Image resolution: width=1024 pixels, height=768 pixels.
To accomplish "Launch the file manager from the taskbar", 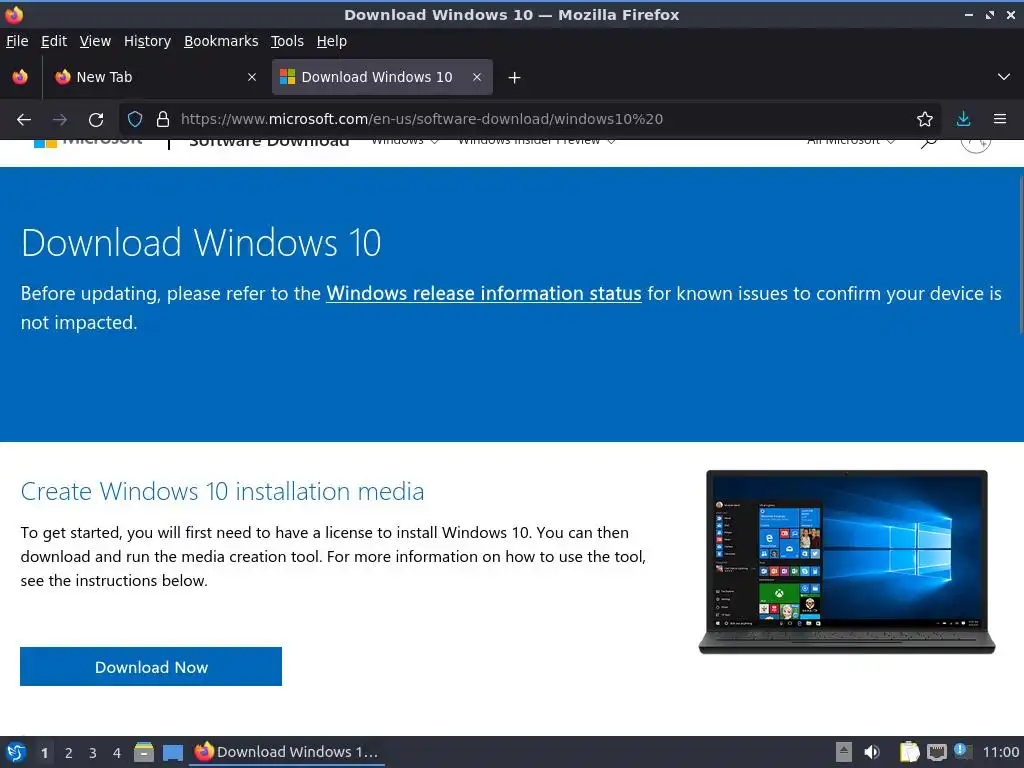I will click(144, 752).
